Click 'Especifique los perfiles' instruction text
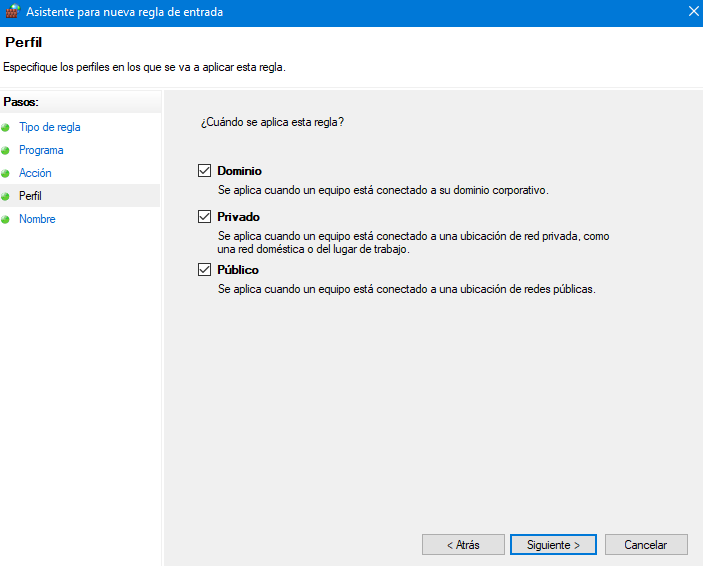This screenshot has height=566, width=703. [144, 67]
